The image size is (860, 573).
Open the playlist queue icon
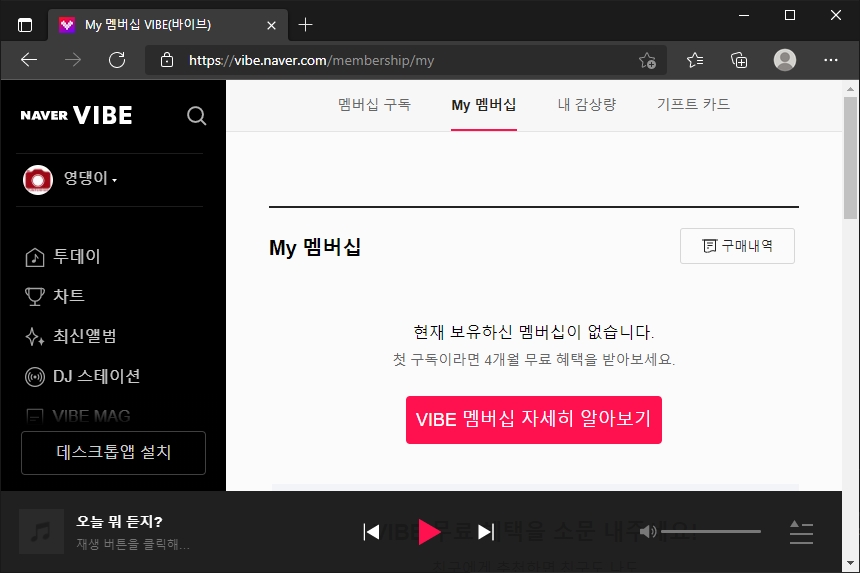coord(801,532)
